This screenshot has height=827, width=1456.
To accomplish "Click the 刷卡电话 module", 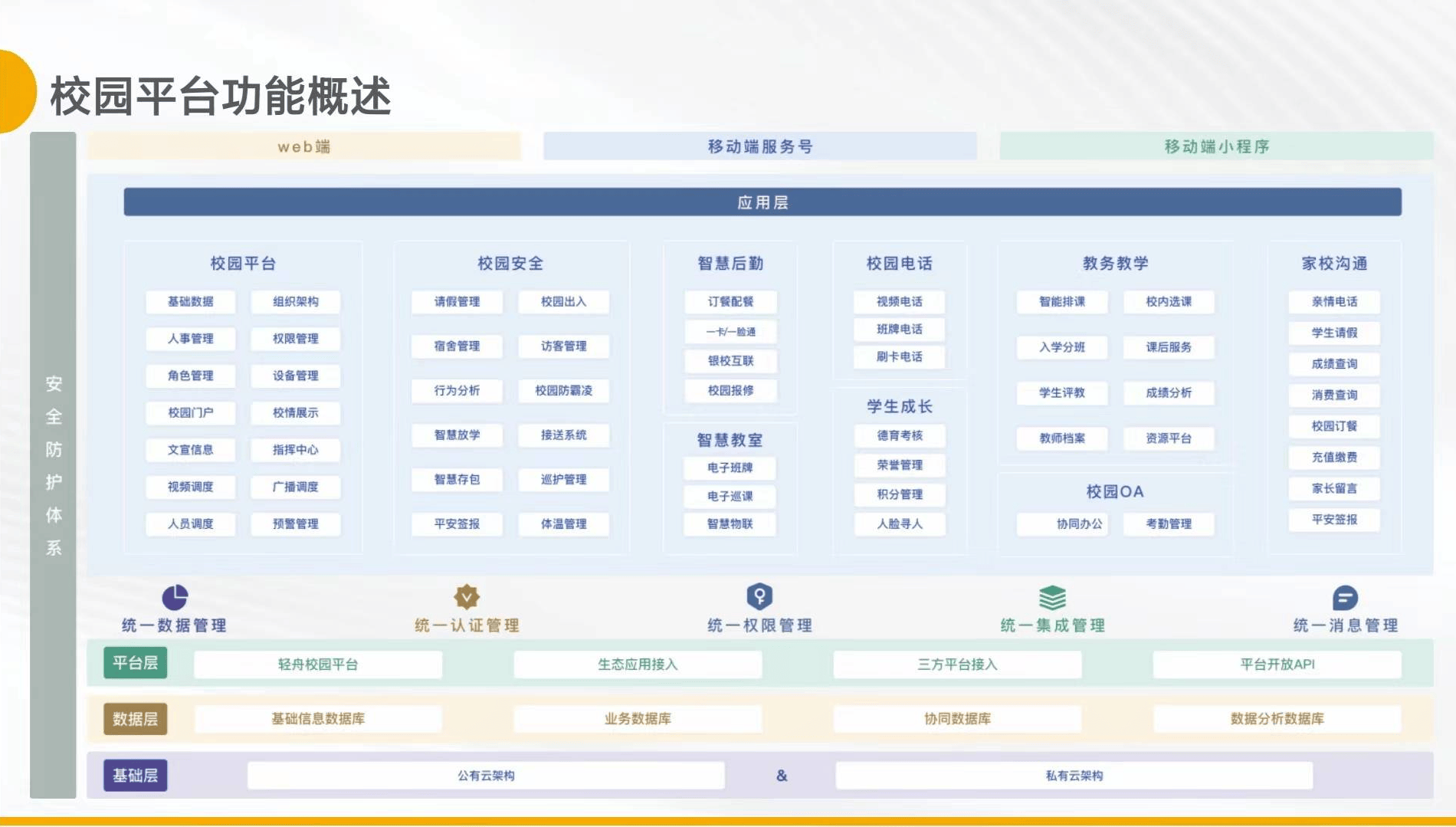I will click(900, 357).
